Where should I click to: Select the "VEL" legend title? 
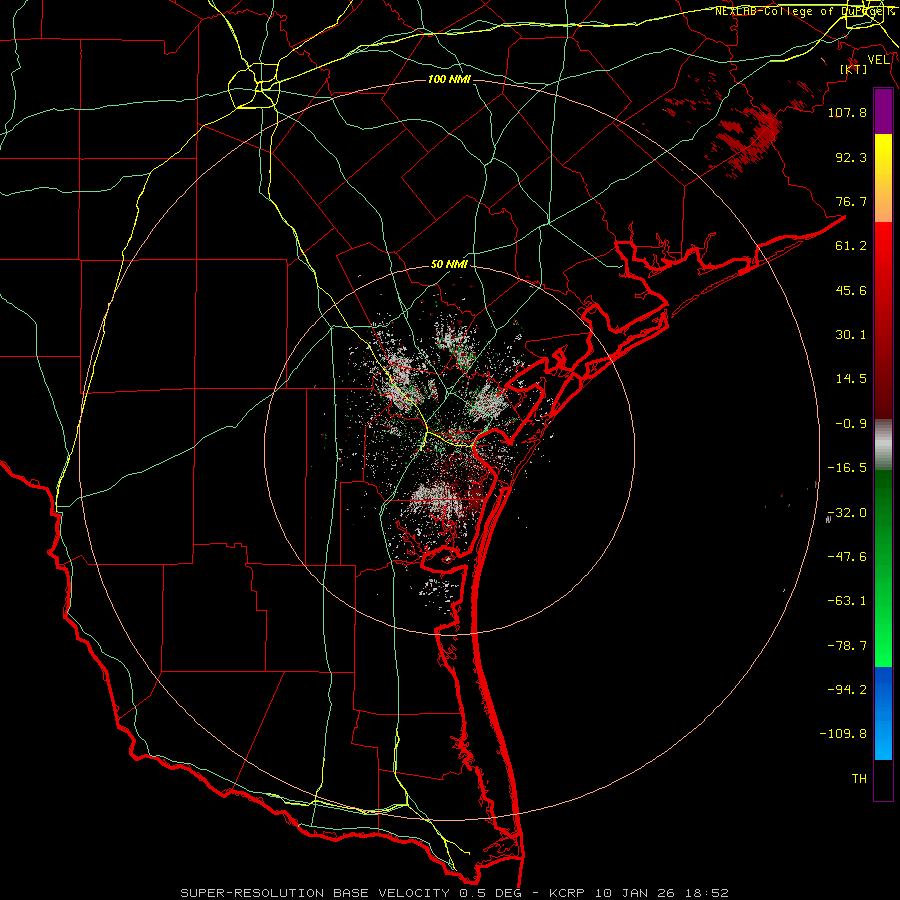pyautogui.click(x=879, y=59)
